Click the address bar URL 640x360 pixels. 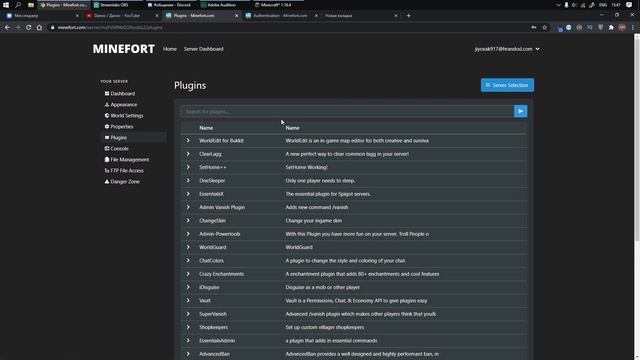pos(110,27)
